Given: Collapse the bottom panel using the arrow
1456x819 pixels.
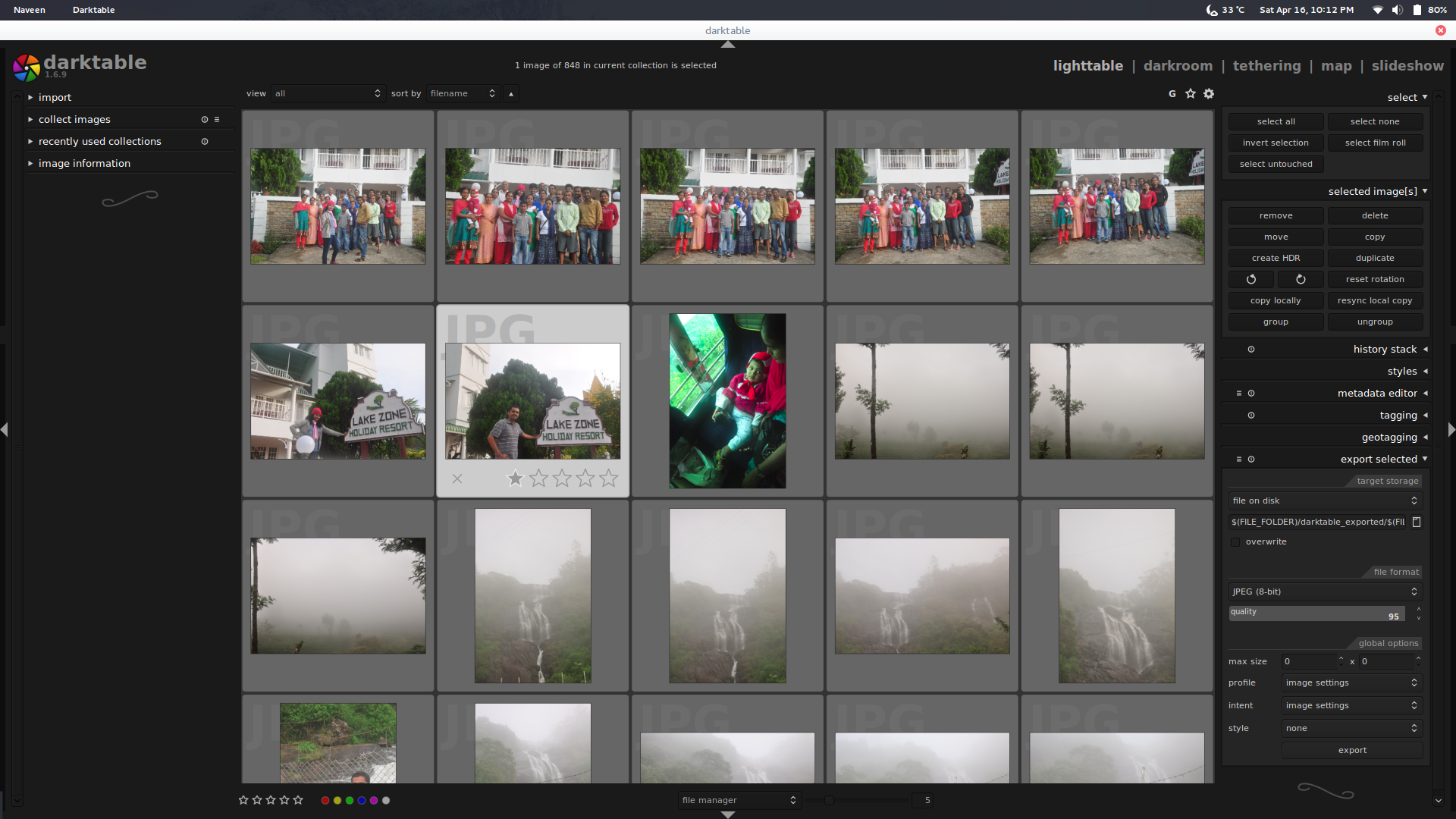Looking at the screenshot, I should pyautogui.click(x=728, y=814).
